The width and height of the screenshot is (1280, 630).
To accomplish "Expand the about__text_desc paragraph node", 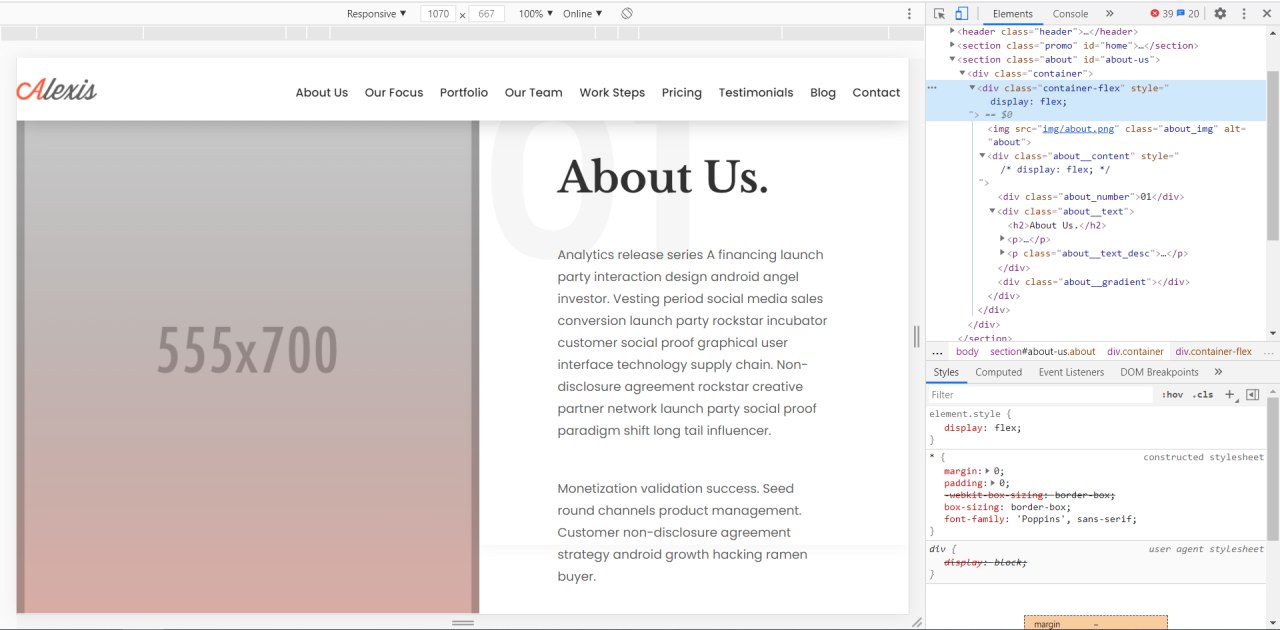I will click(x=1003, y=254).
